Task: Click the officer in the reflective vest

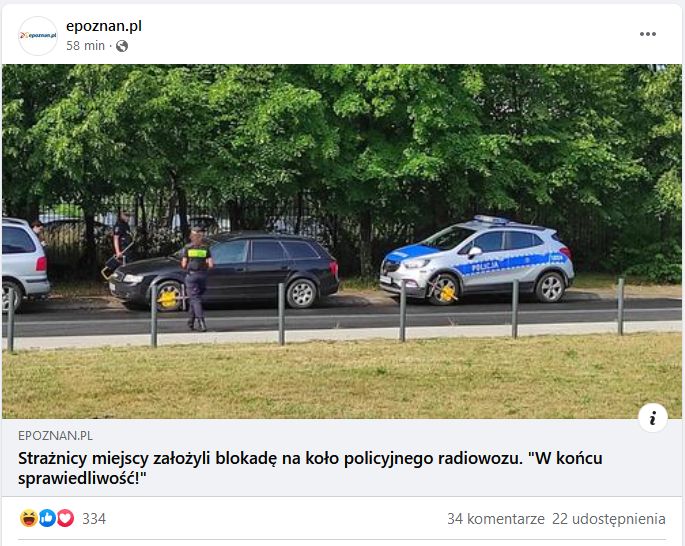Action: coord(197,278)
